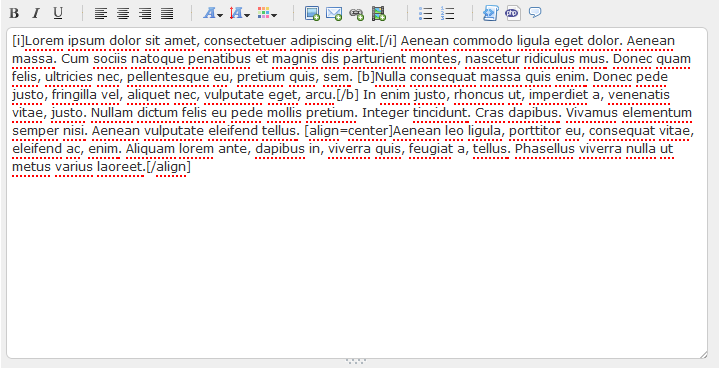
Task: Open the font face dropdown
Action: click(213, 13)
